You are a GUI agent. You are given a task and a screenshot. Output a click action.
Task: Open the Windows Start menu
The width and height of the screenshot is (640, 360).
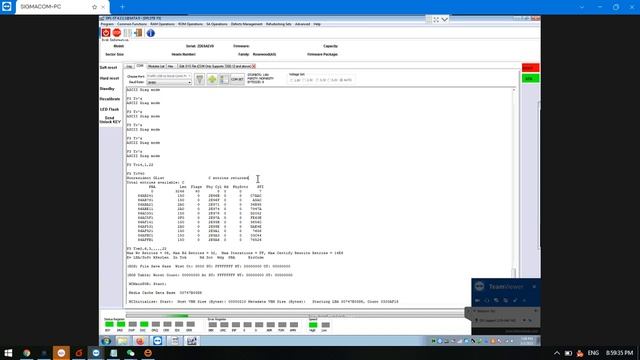point(8,353)
